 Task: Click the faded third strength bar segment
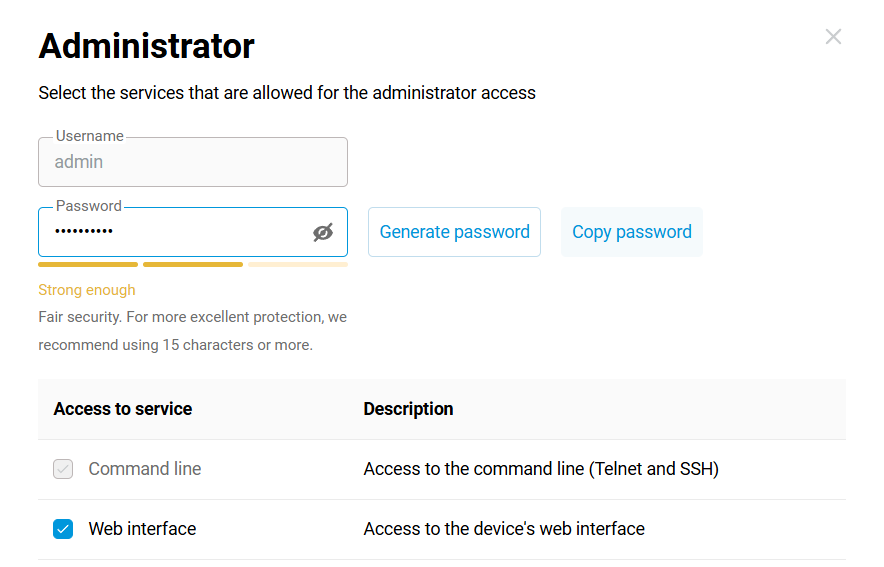click(298, 265)
